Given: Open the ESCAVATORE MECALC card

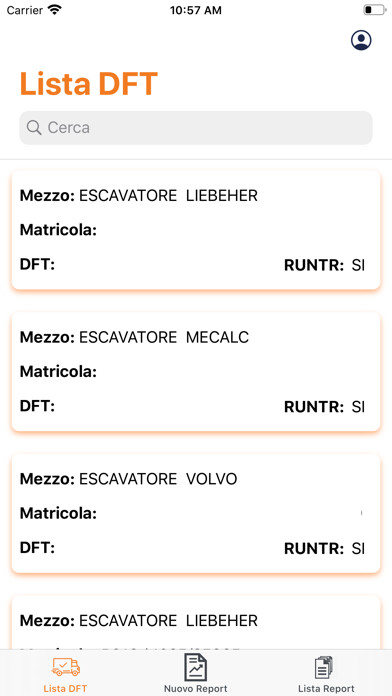Looking at the screenshot, I should pos(196,372).
